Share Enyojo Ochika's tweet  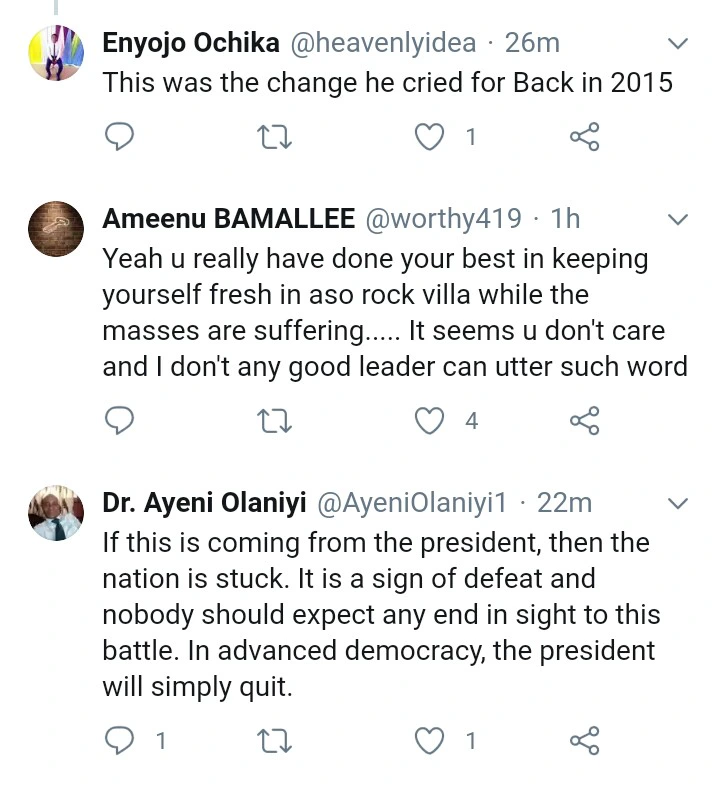pyautogui.click(x=585, y=137)
